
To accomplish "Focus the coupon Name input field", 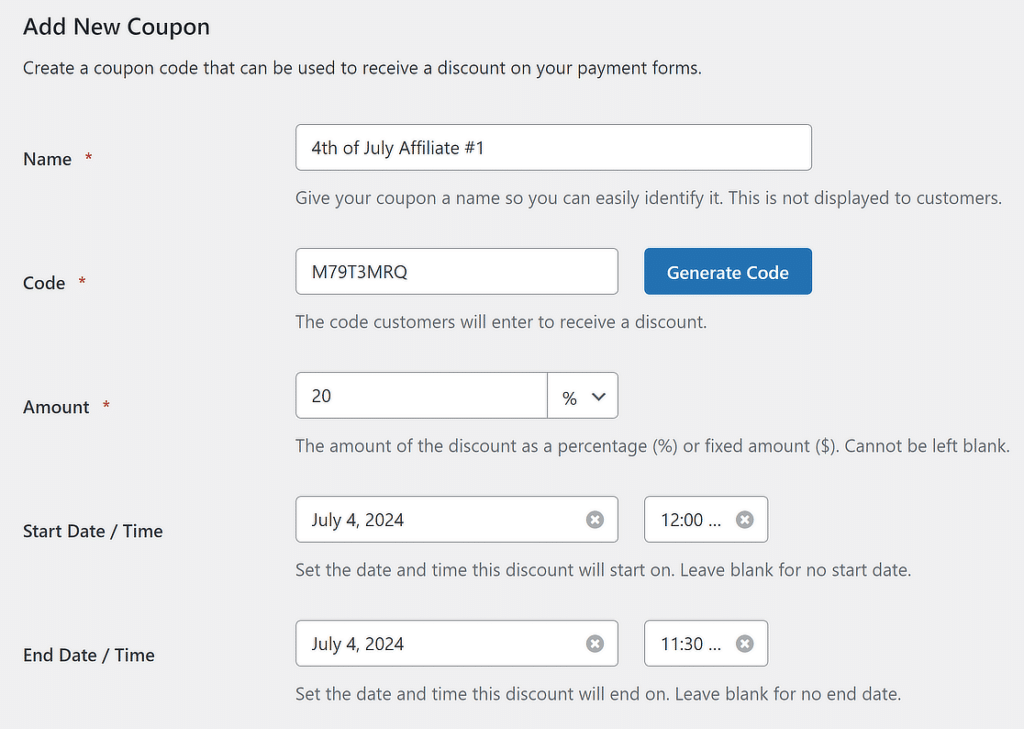I will click(x=553, y=147).
